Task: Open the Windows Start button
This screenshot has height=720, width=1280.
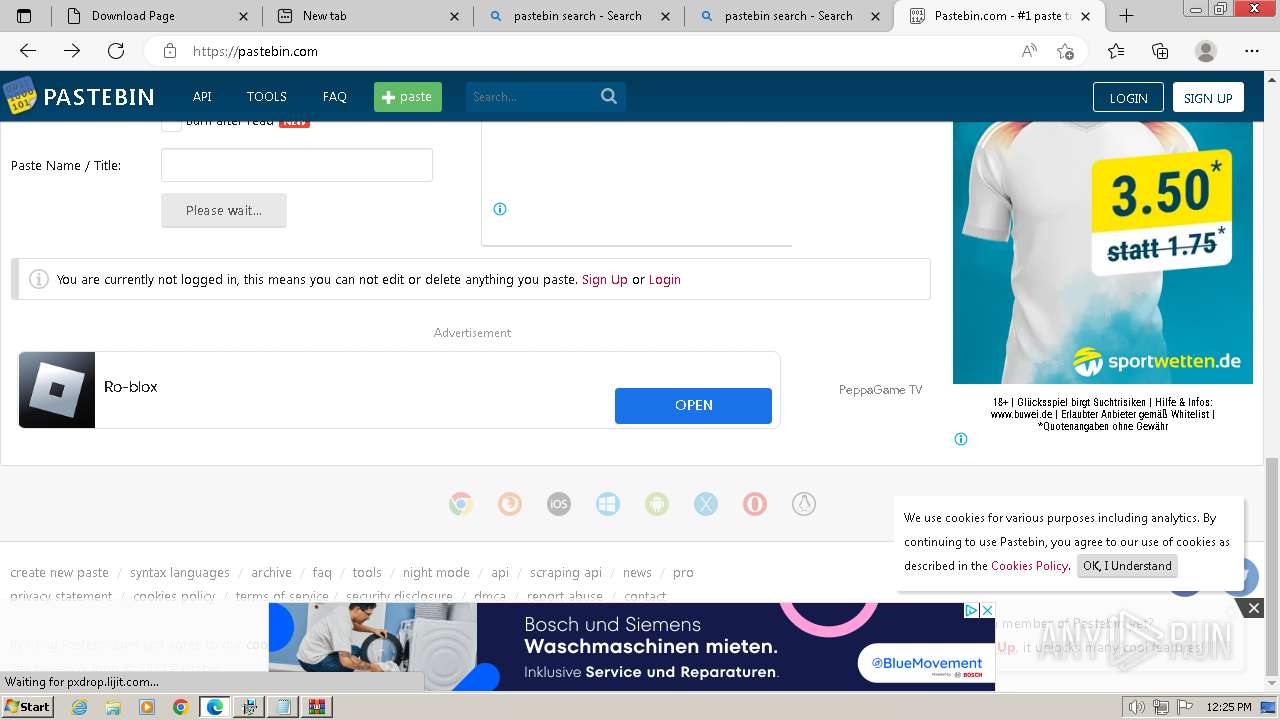Action: pos(27,706)
